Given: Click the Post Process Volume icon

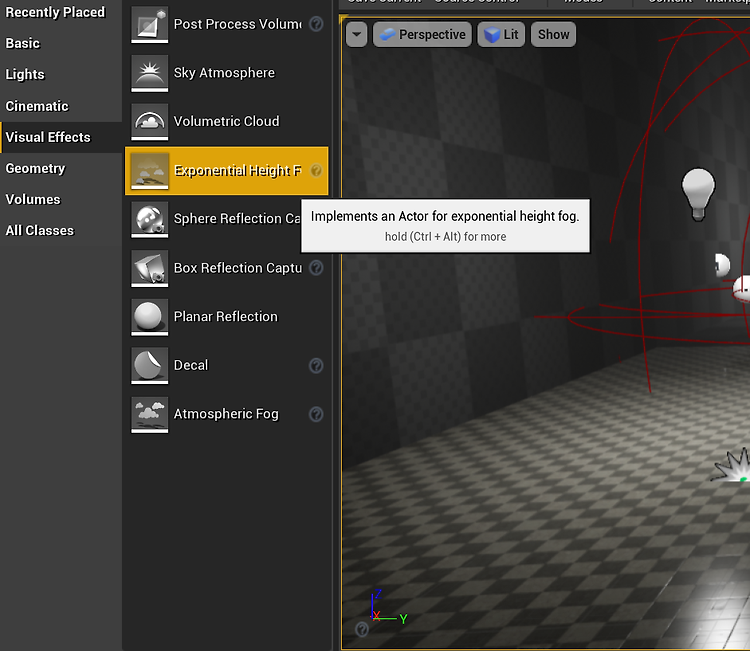Looking at the screenshot, I should (150, 24).
